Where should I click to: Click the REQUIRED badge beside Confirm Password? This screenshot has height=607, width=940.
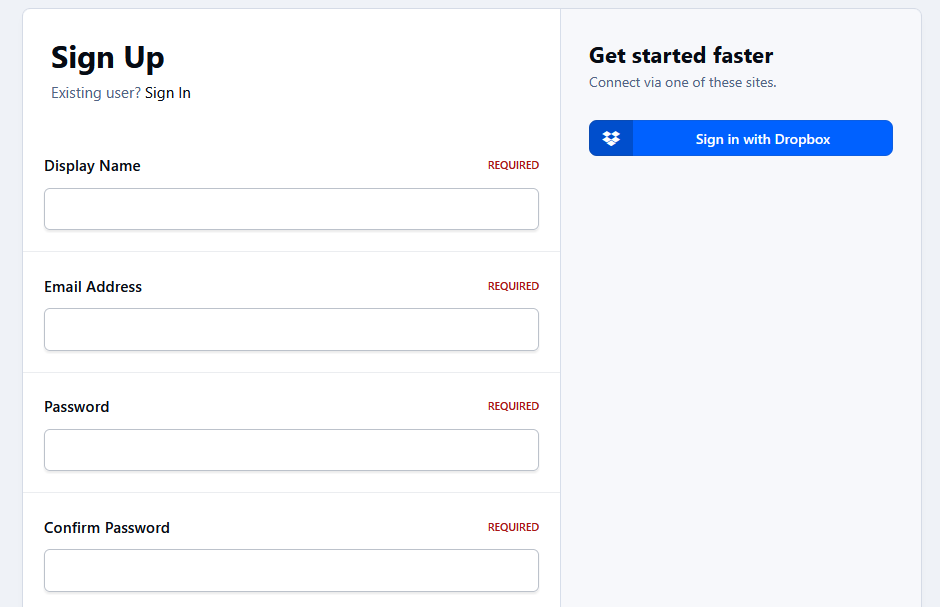click(513, 527)
